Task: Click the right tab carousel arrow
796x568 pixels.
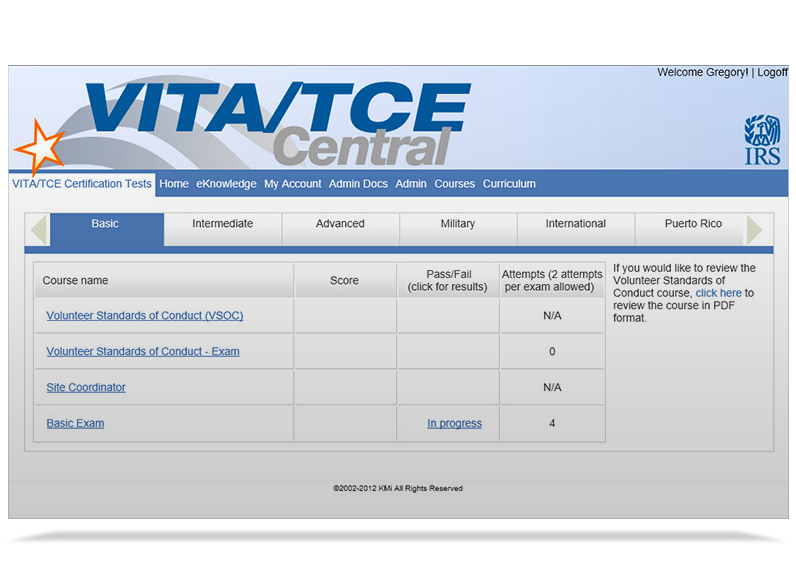Action: click(x=754, y=229)
